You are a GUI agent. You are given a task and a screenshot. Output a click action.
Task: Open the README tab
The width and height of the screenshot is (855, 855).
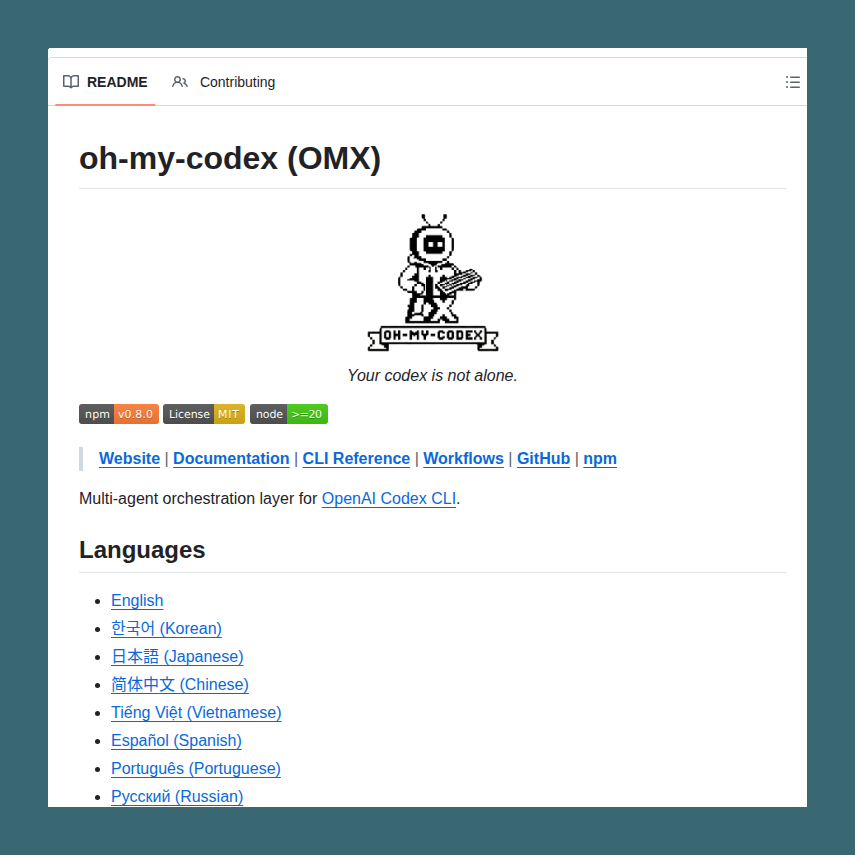pos(105,82)
